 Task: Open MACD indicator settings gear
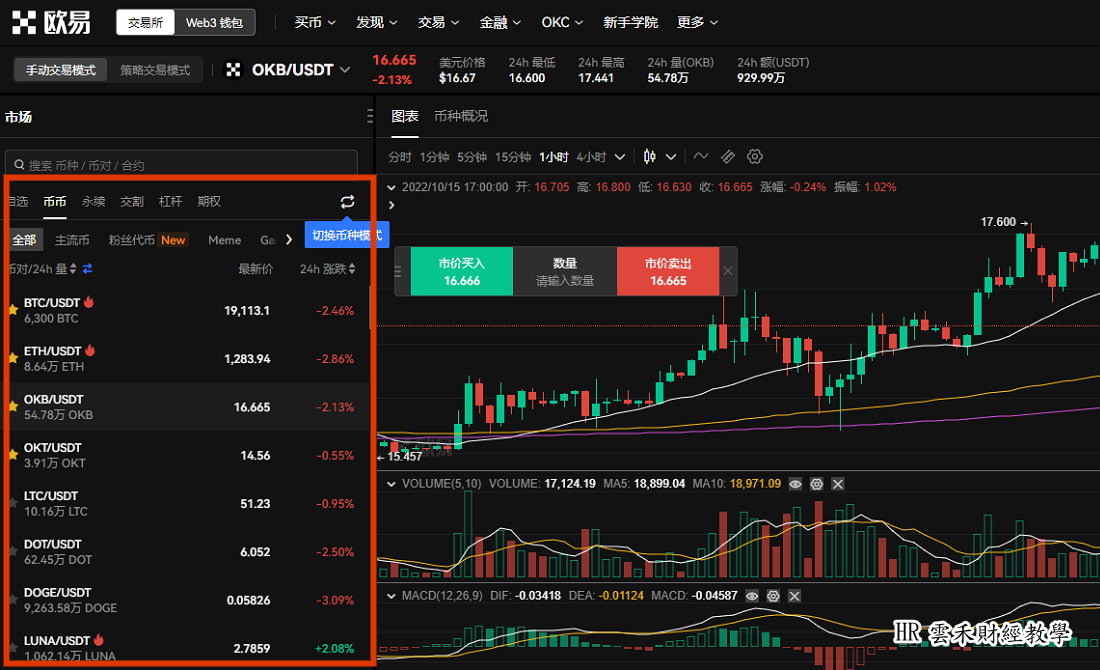point(773,596)
